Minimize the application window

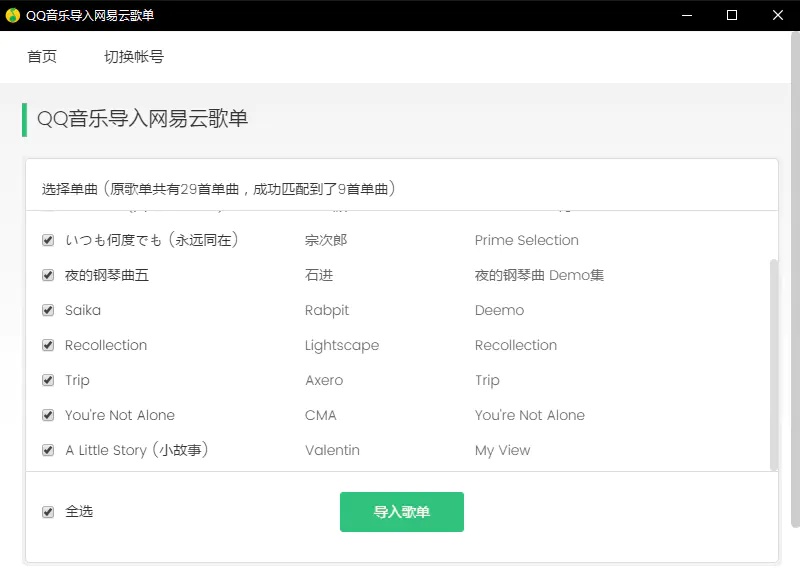(686, 15)
